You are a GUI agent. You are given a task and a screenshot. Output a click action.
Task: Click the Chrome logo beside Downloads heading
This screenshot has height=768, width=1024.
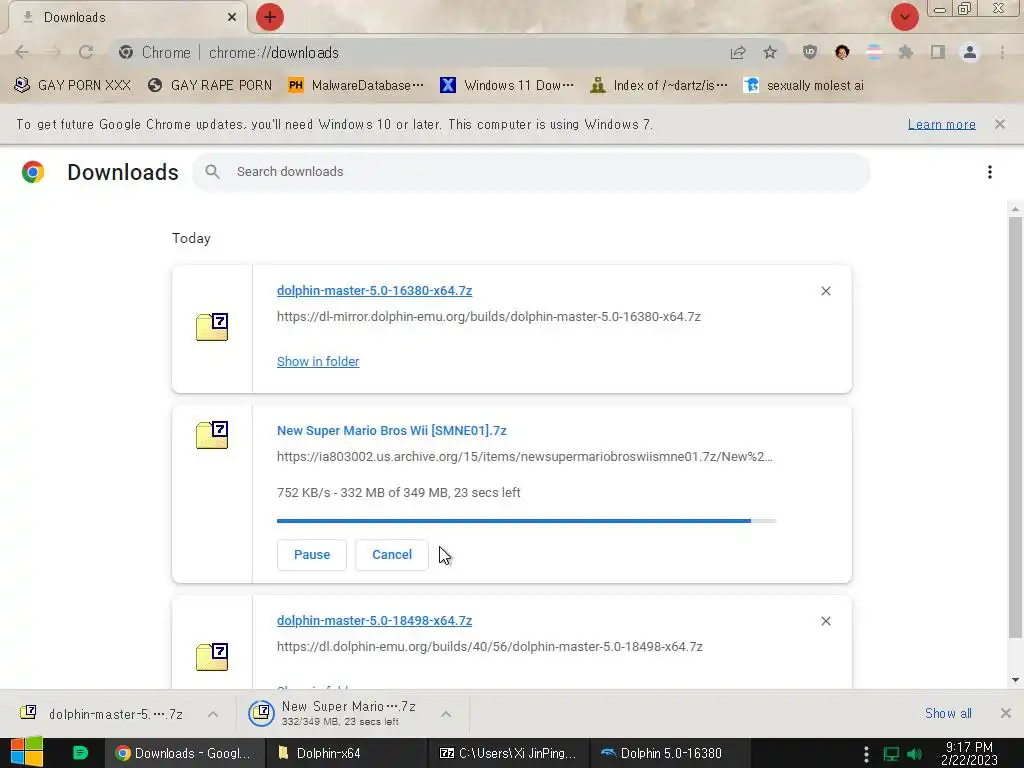[33, 172]
